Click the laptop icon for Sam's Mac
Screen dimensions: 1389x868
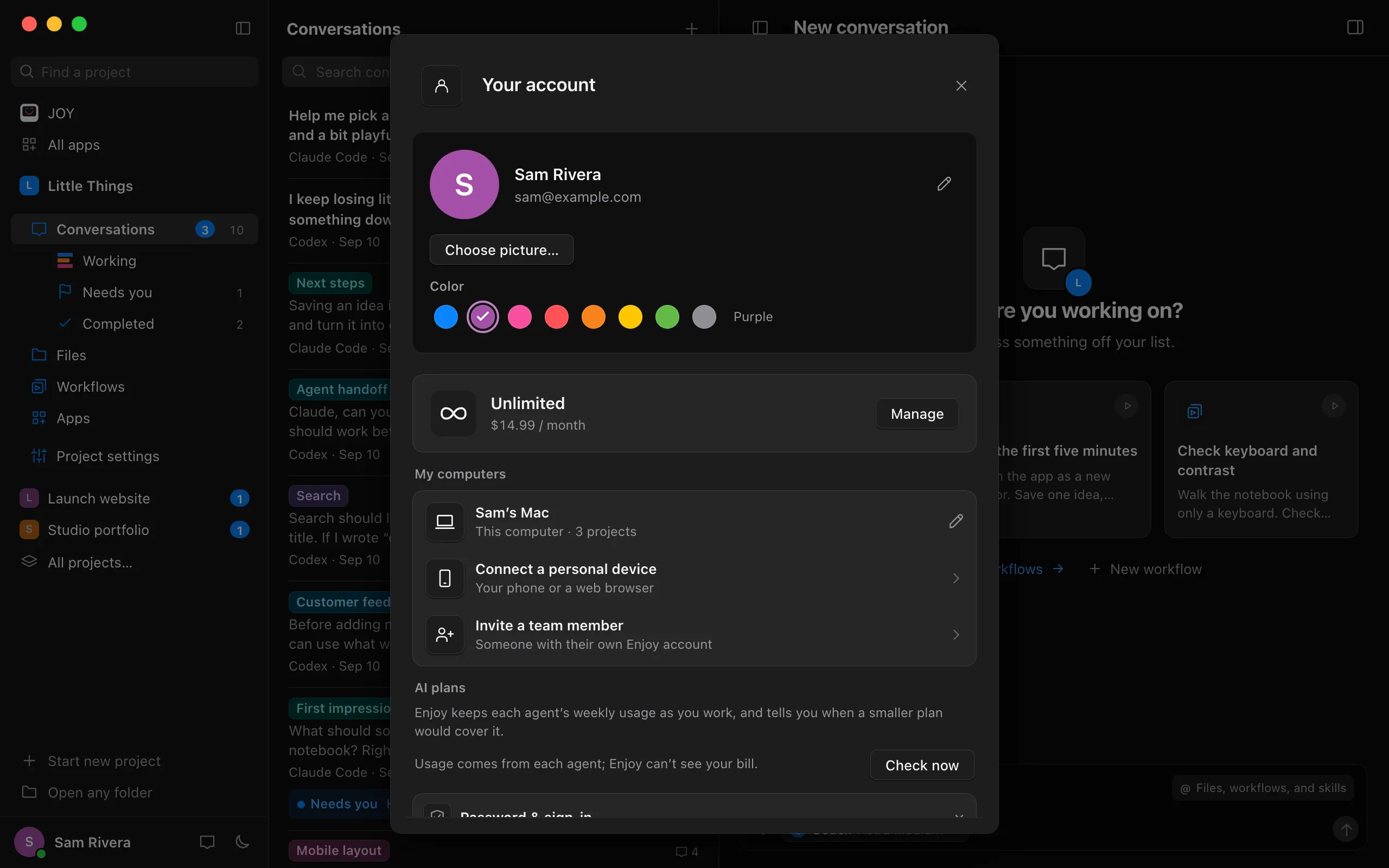point(444,521)
